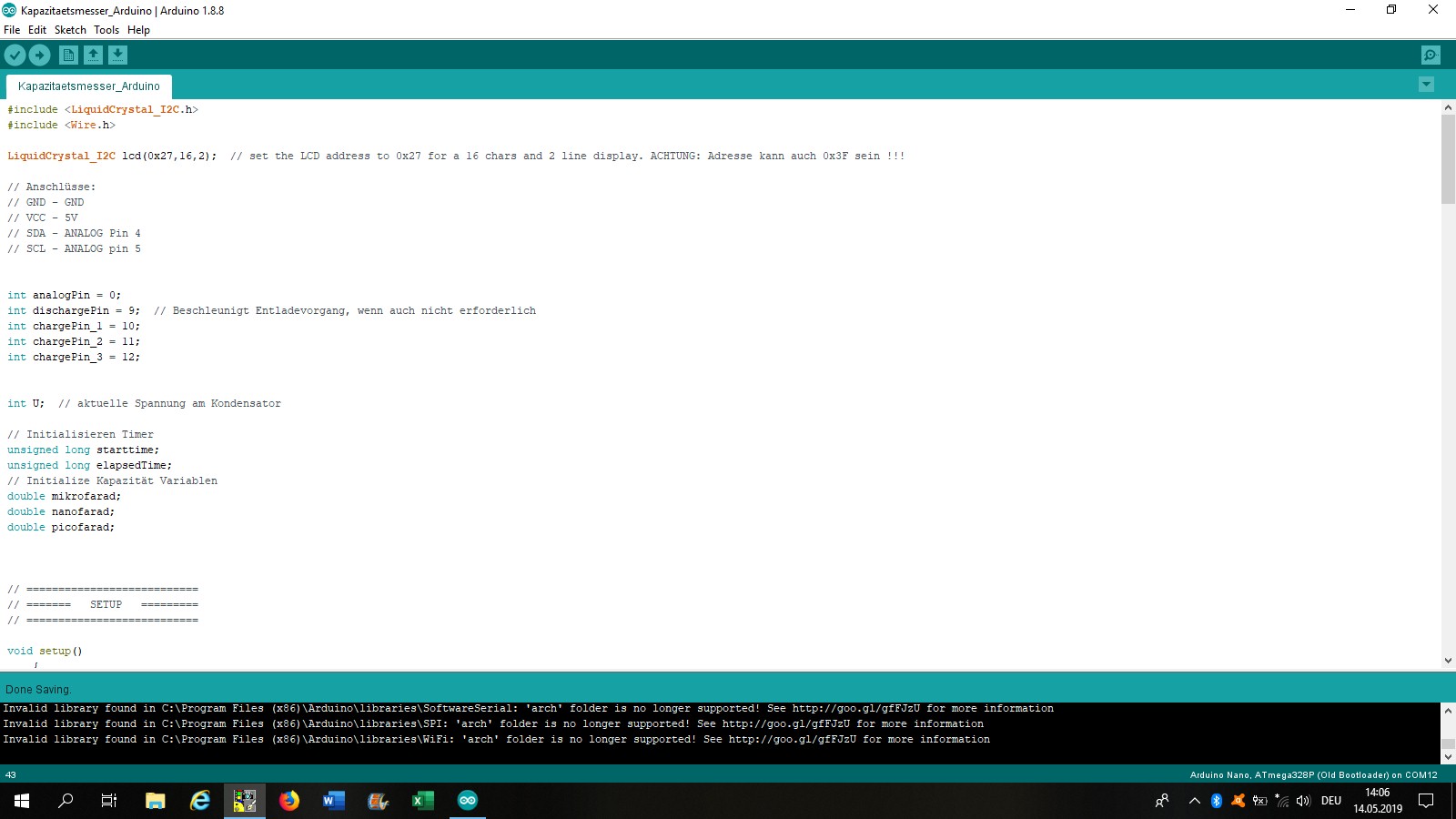Viewport: 1456px width, 819px height.
Task: Switch to the Arduino taskbar icon
Action: [x=468, y=801]
